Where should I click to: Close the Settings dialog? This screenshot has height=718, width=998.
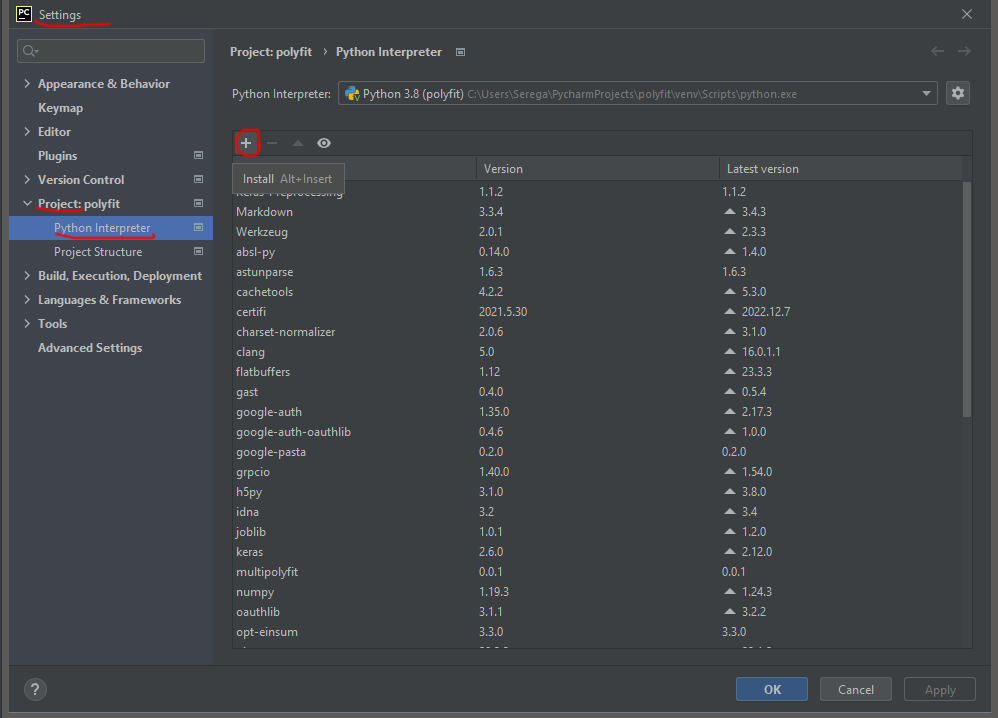(967, 14)
